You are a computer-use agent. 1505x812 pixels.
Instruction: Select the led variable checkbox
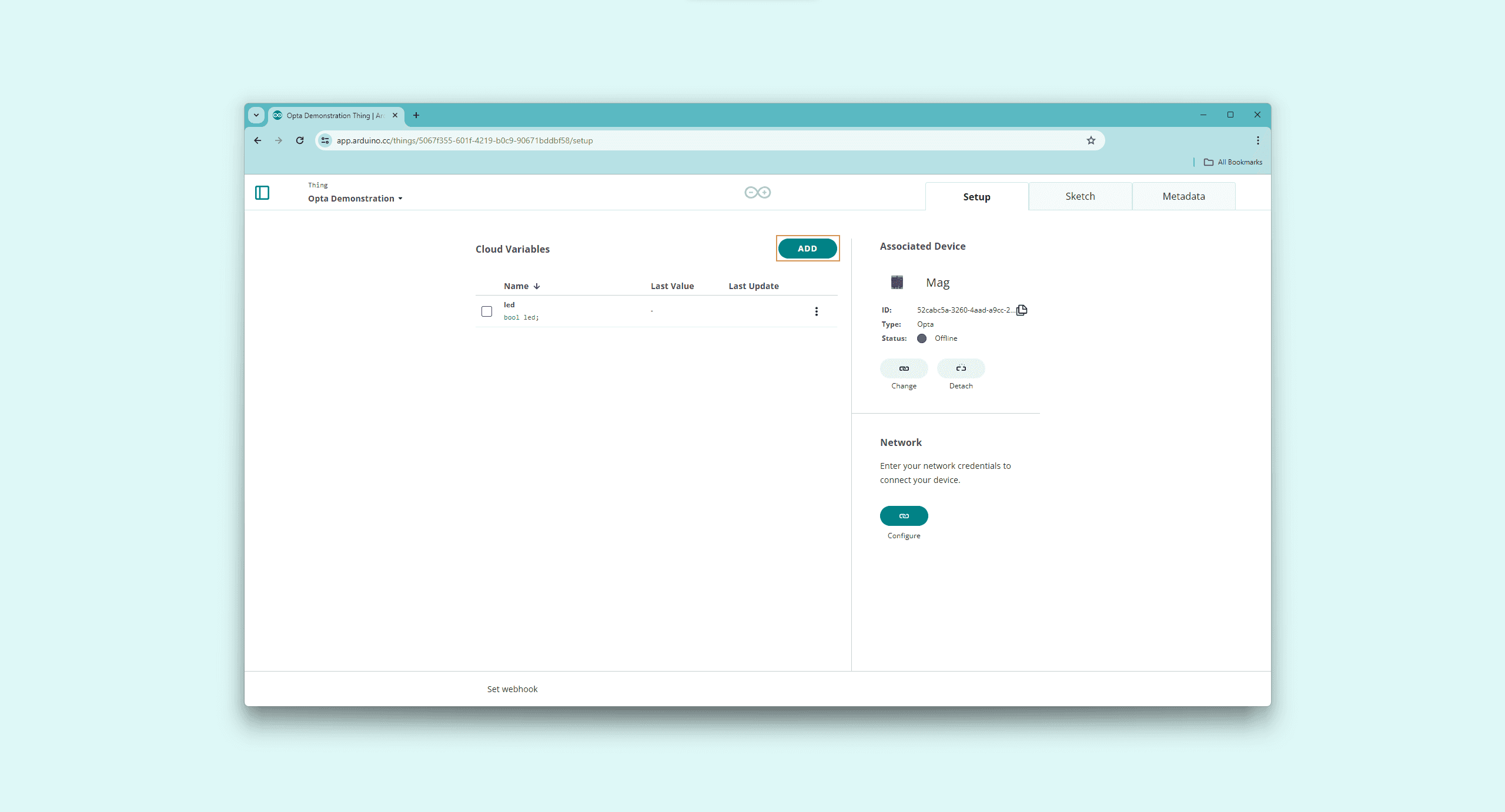pos(487,311)
